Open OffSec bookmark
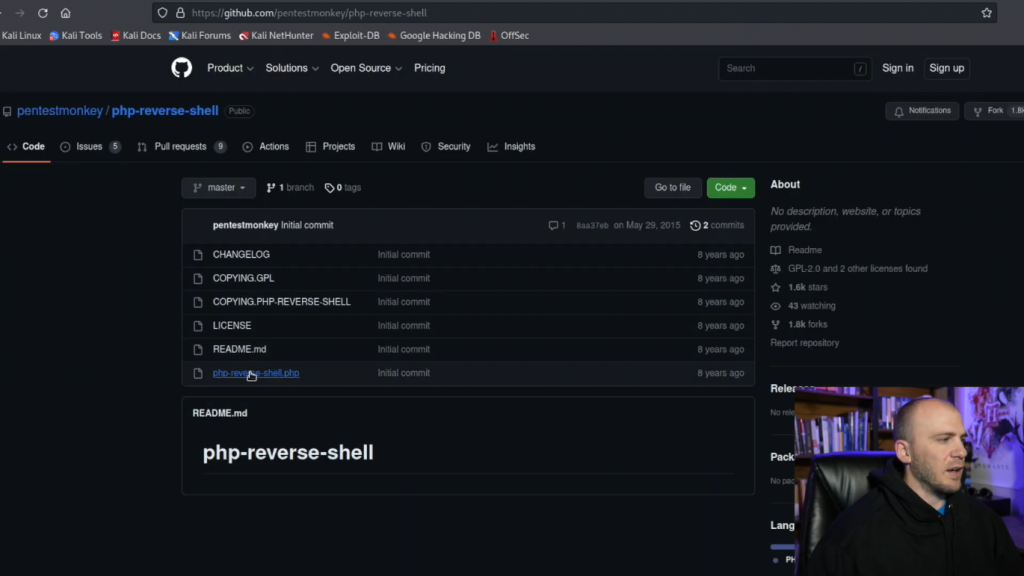The height and width of the screenshot is (576, 1024). (x=509, y=35)
